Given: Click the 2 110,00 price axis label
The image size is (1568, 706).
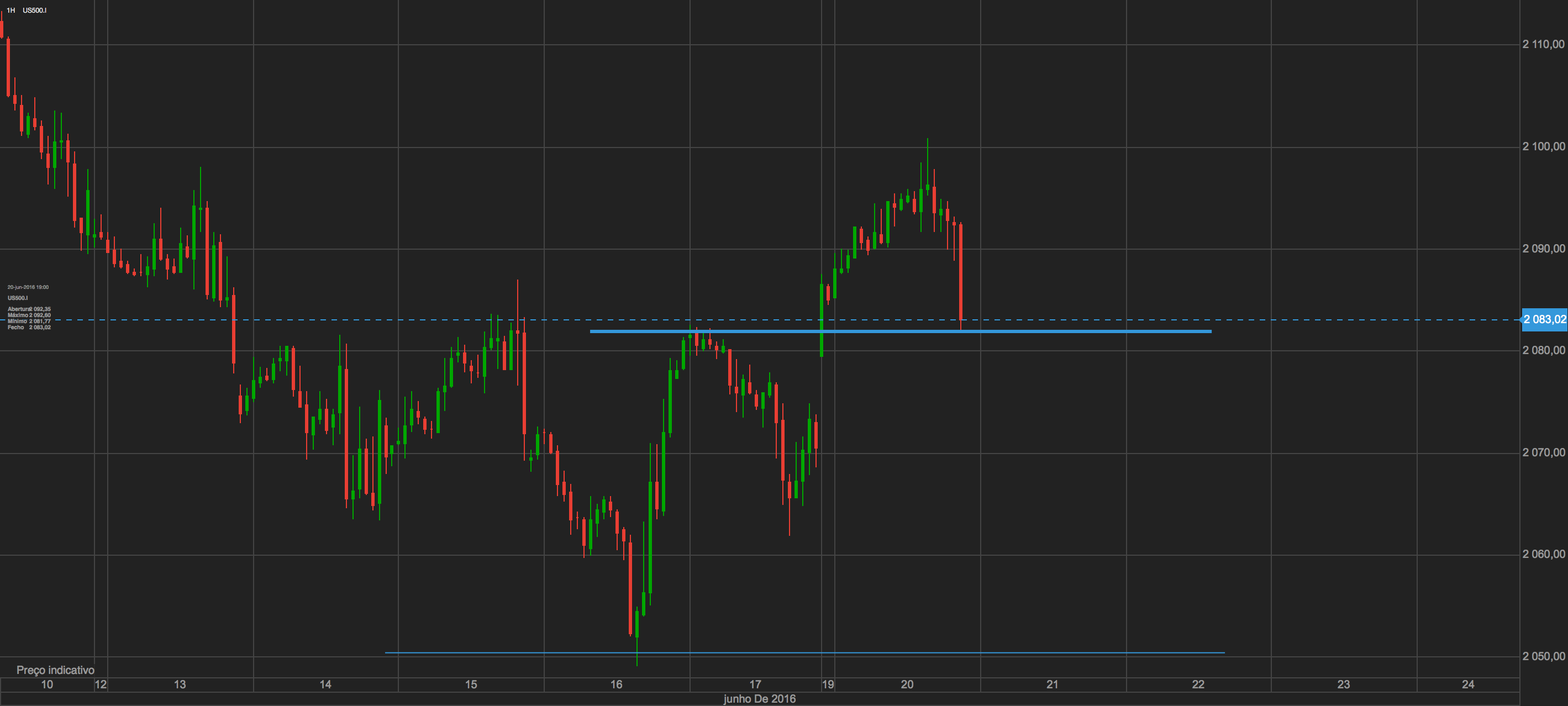Looking at the screenshot, I should tap(1543, 44).
